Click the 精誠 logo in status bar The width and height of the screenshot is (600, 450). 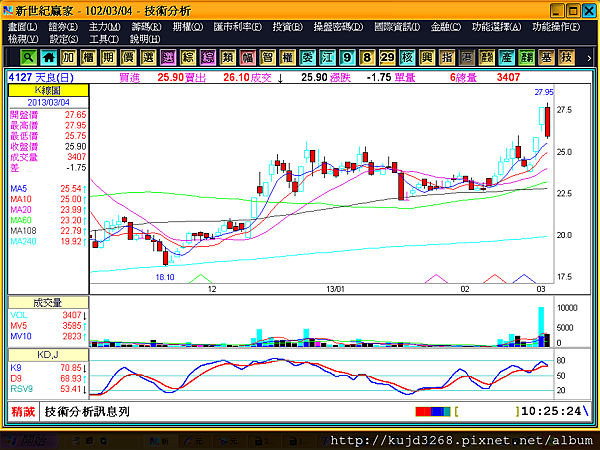[x=23, y=412]
